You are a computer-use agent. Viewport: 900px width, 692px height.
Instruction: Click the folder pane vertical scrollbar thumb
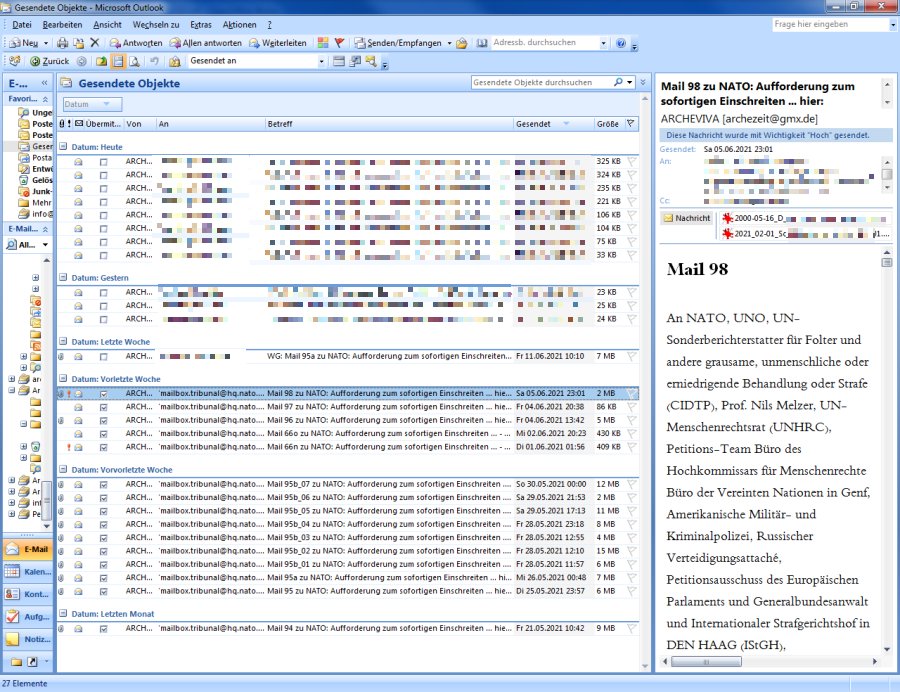click(47, 500)
